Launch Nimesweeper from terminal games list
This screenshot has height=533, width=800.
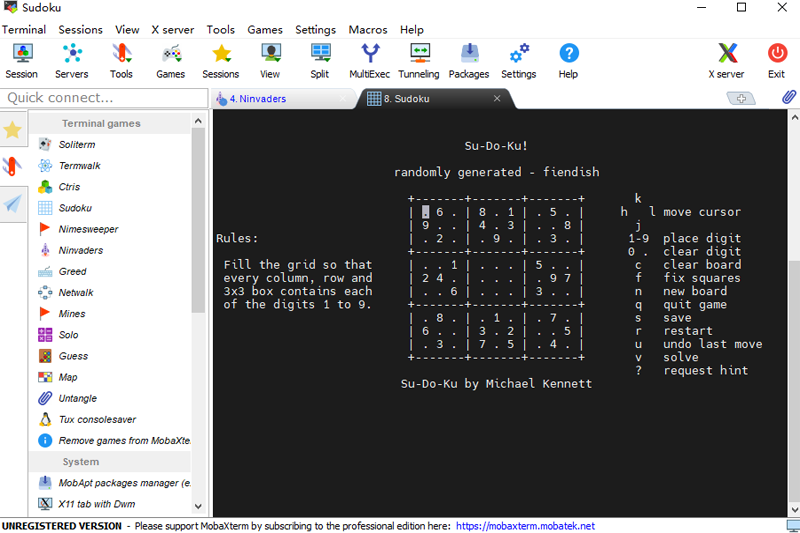pos(88,229)
